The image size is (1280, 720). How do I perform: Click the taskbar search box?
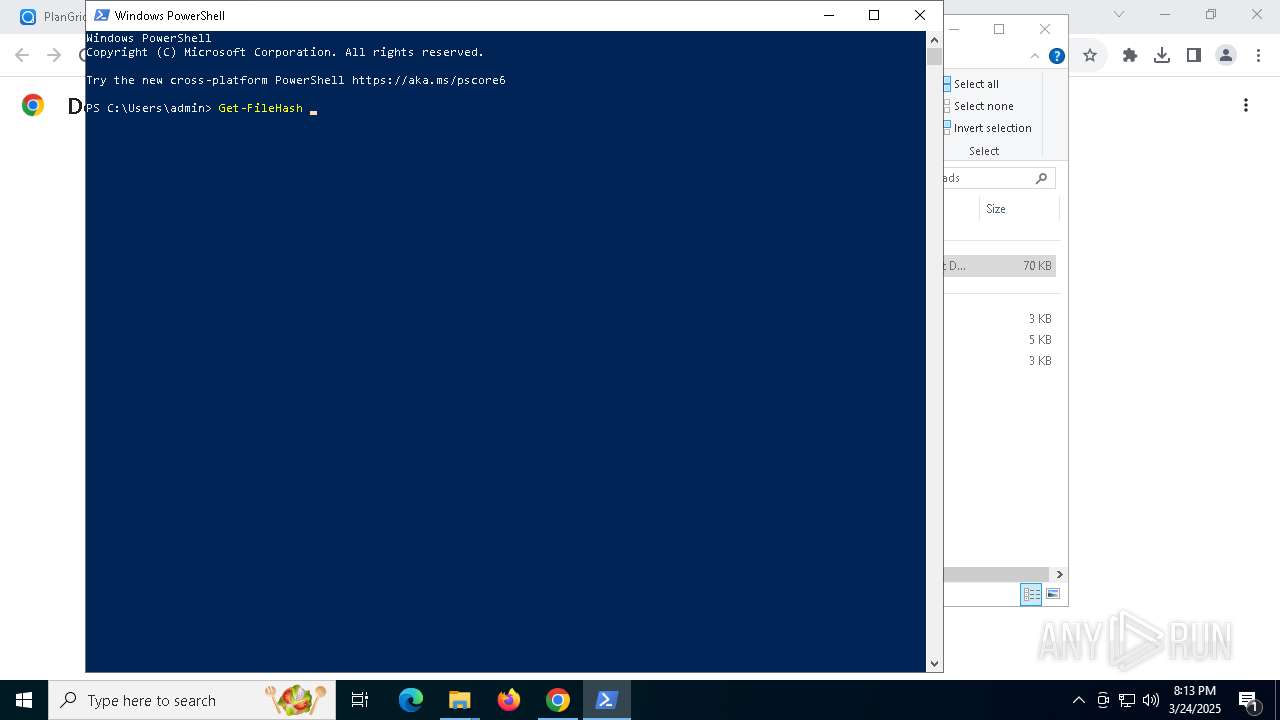click(x=192, y=700)
